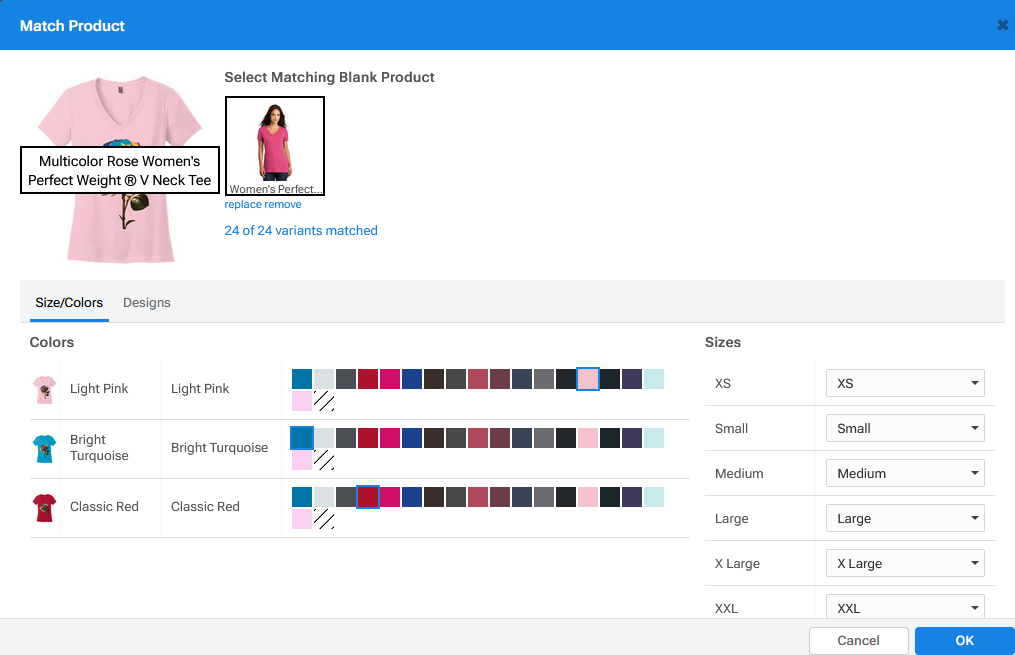The height and width of the screenshot is (655, 1015).
Task: Click the Light Pink shirt thumbnail icon
Action: (44, 389)
